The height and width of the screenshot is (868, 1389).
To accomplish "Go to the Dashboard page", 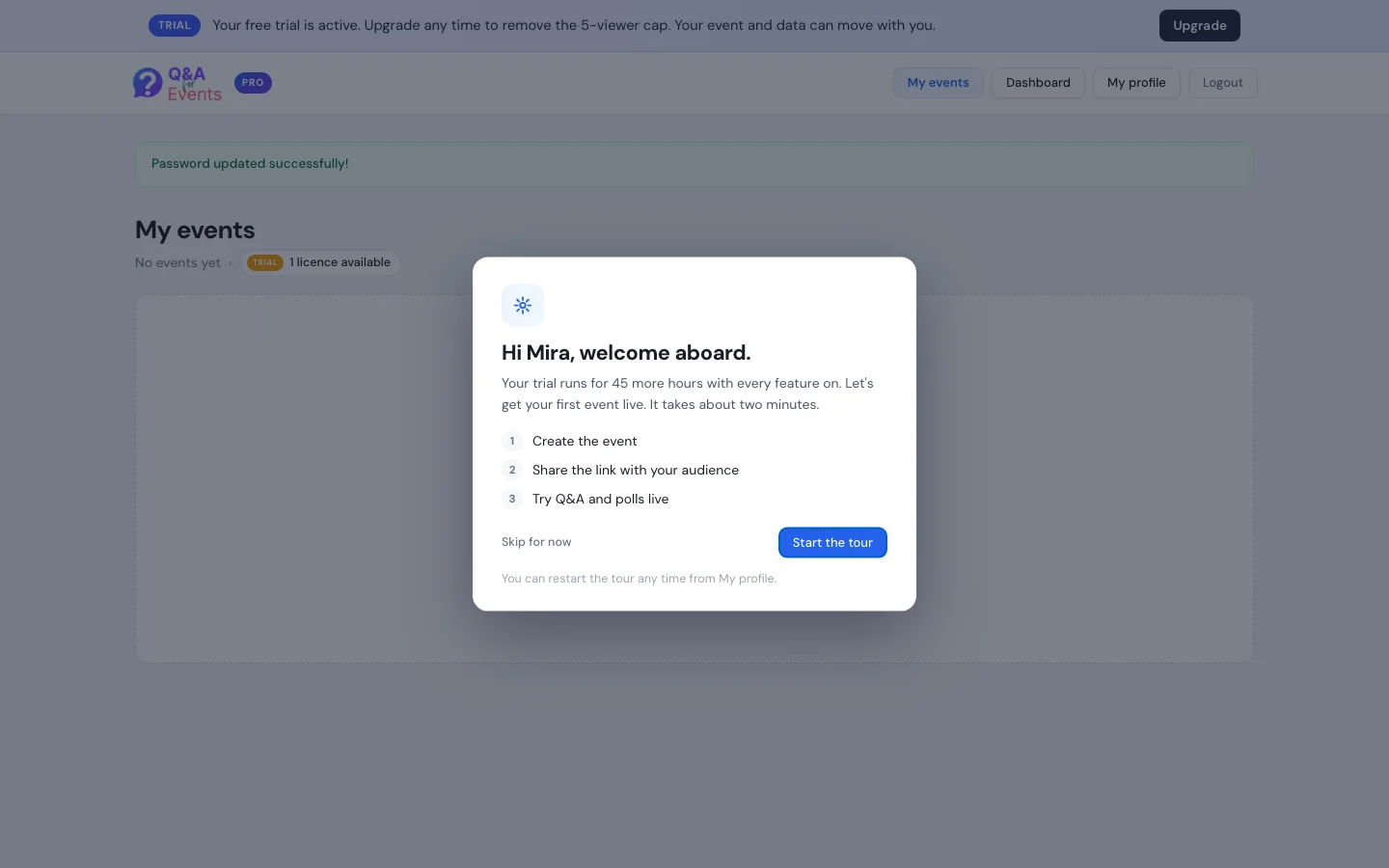I will [1038, 83].
